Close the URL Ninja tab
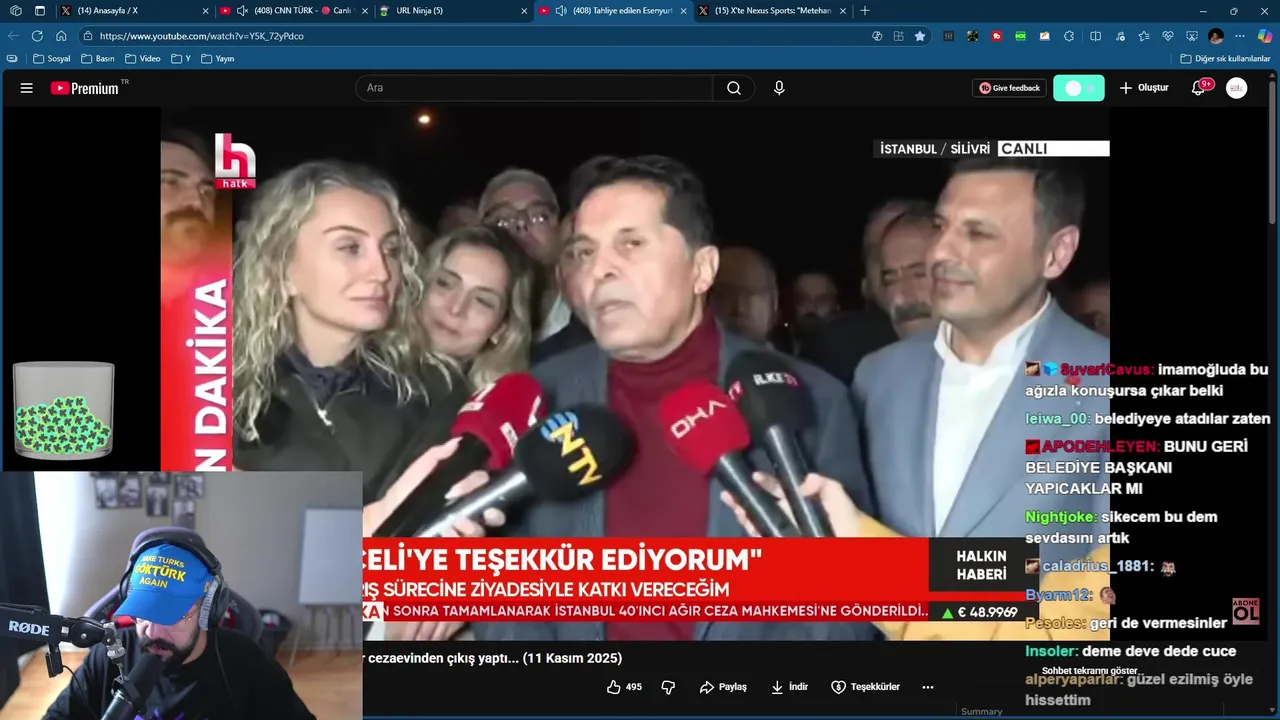 (524, 11)
